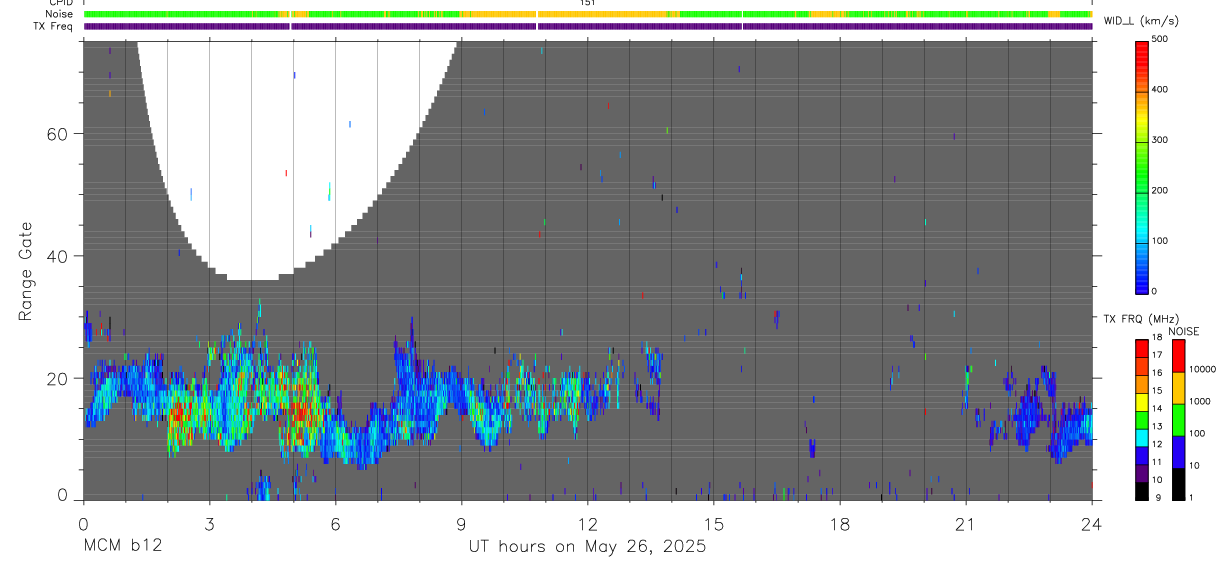Select the "Noise" row label at top
This screenshot has height=567, width=1228.
click(59, 14)
